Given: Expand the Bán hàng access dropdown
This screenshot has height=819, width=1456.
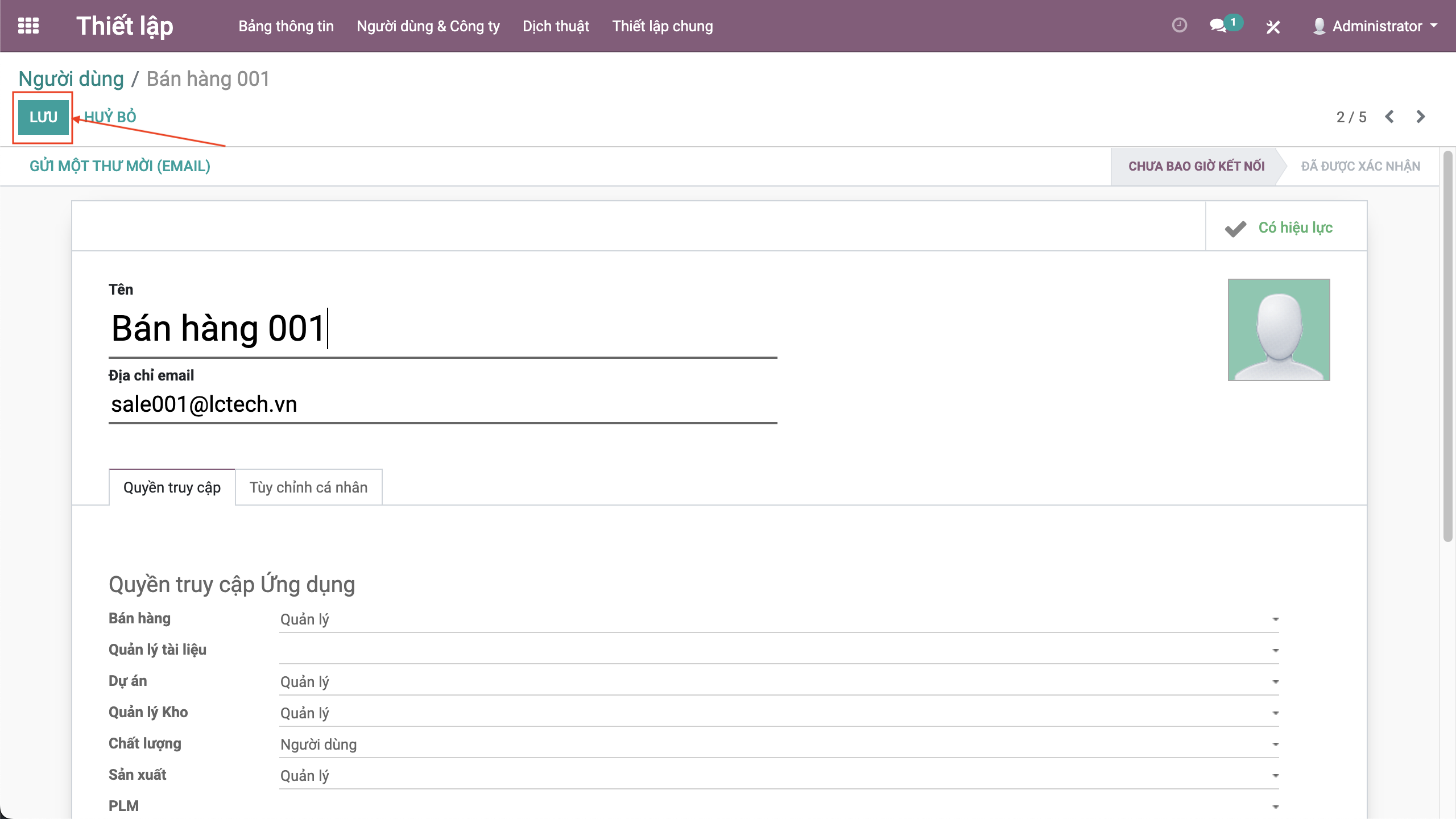Looking at the screenshot, I should coord(778,619).
